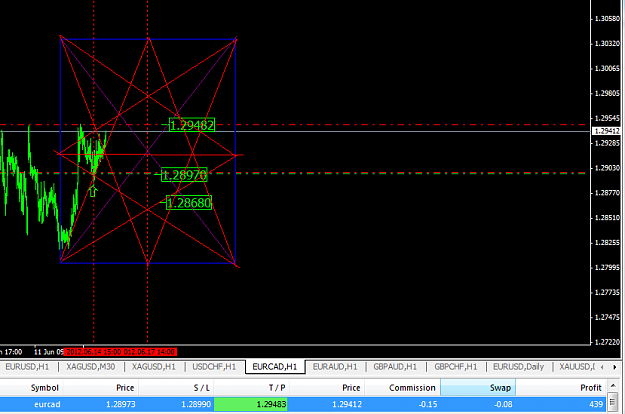
Task: Click the 1.30580 price scale value
Action: [x=607, y=19]
